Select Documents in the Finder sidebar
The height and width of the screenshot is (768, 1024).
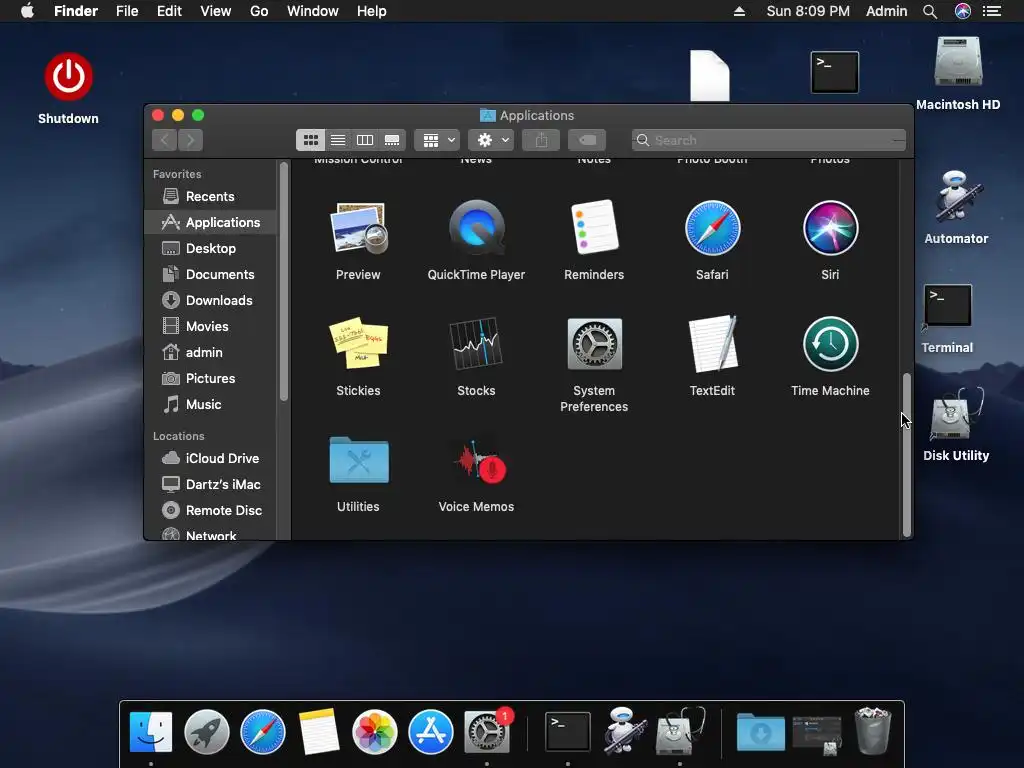tap(210, 274)
